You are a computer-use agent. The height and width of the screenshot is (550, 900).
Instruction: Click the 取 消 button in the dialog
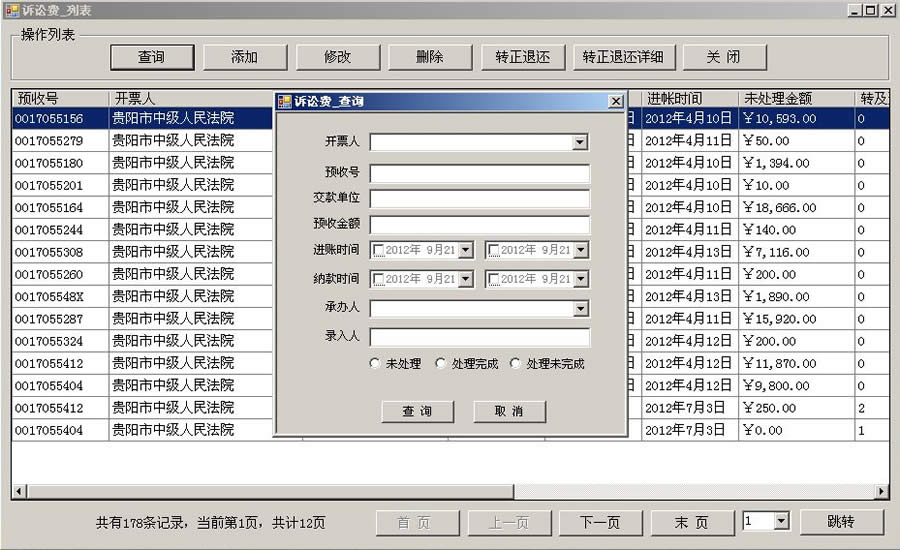coord(509,411)
